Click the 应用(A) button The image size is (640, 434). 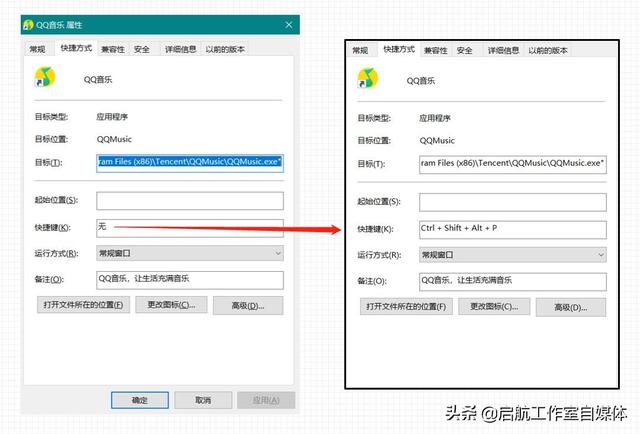[x=266, y=400]
